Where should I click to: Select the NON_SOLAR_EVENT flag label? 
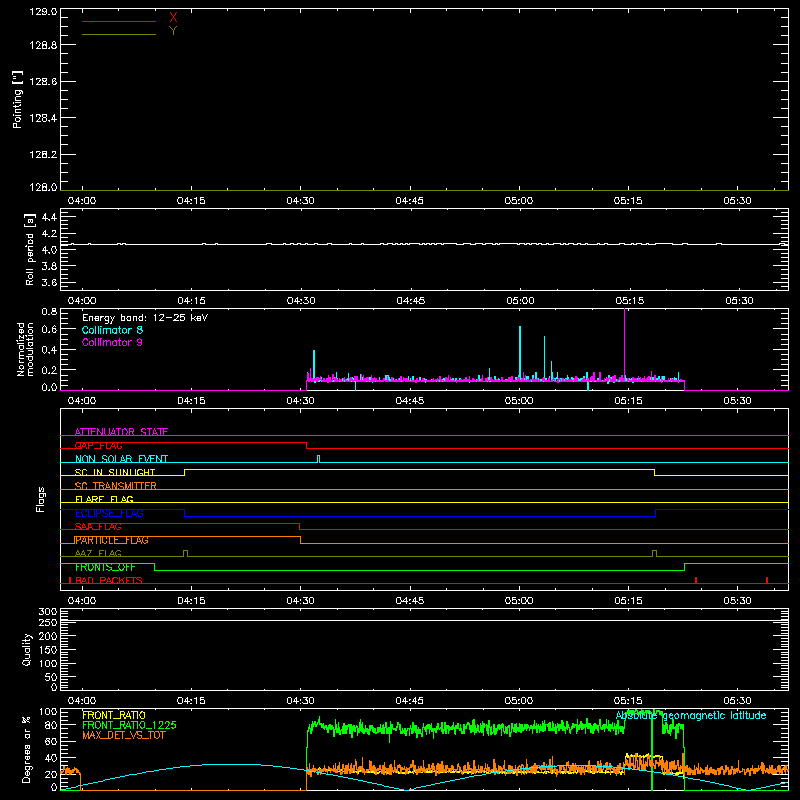coord(121,459)
